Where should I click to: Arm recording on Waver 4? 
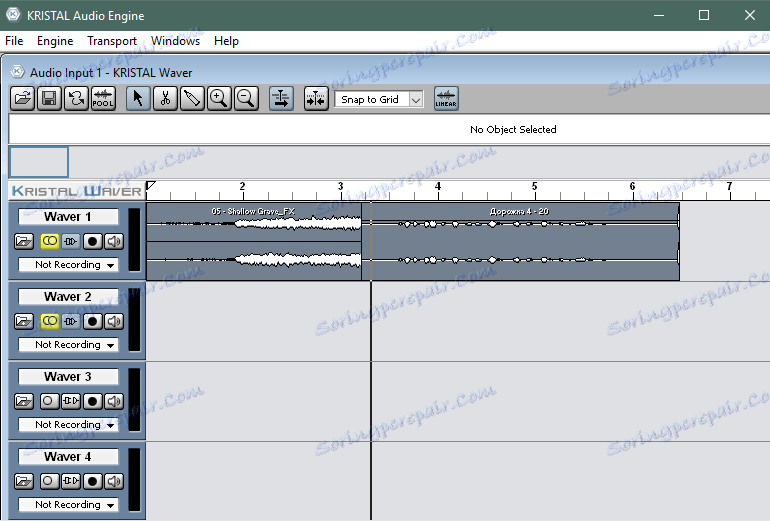92,481
